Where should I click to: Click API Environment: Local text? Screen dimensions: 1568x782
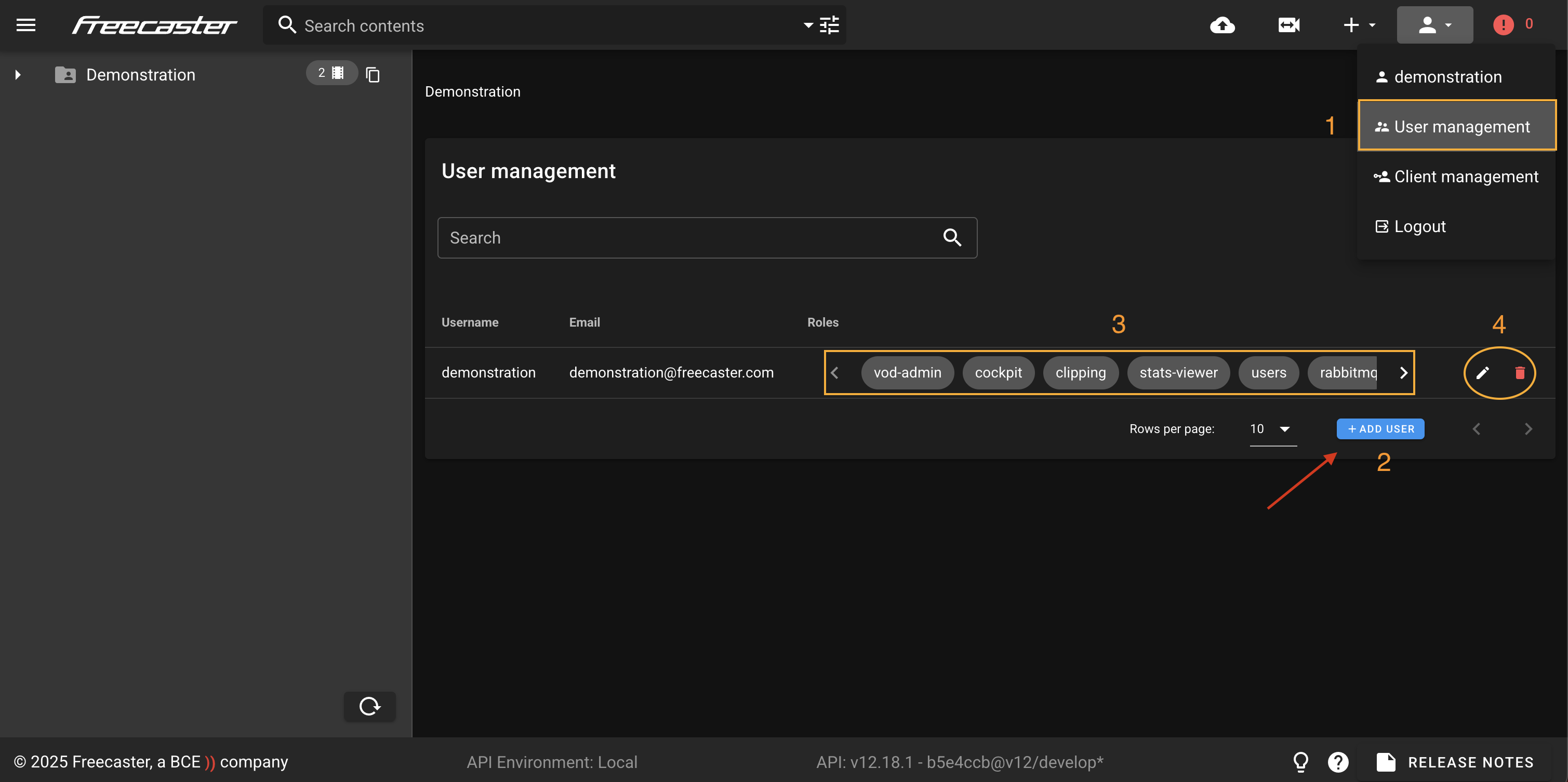tap(551, 762)
